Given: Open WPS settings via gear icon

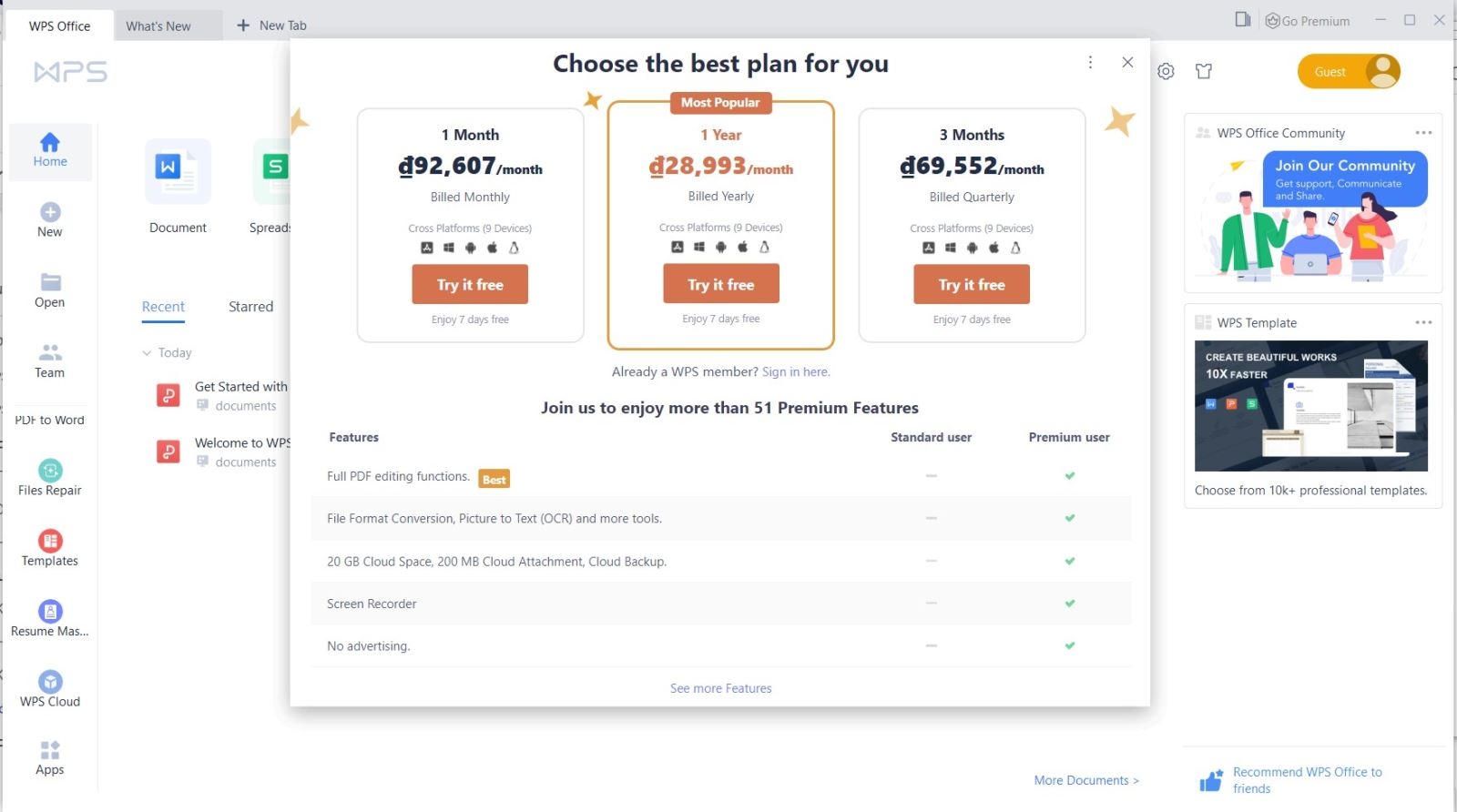Looking at the screenshot, I should point(1166,71).
